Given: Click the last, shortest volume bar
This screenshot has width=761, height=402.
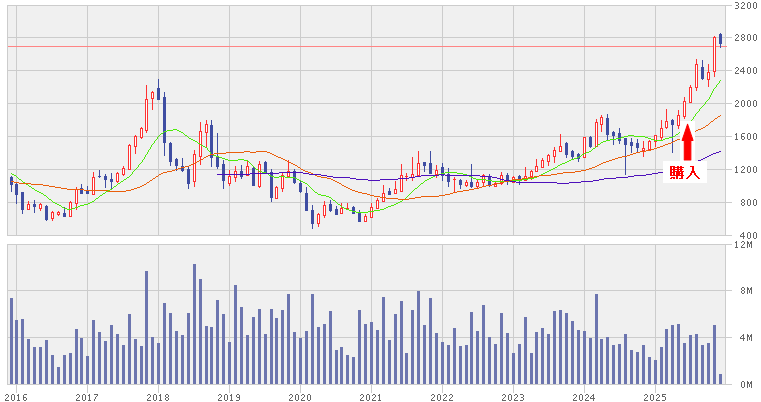Looking at the screenshot, I should 720,379.
